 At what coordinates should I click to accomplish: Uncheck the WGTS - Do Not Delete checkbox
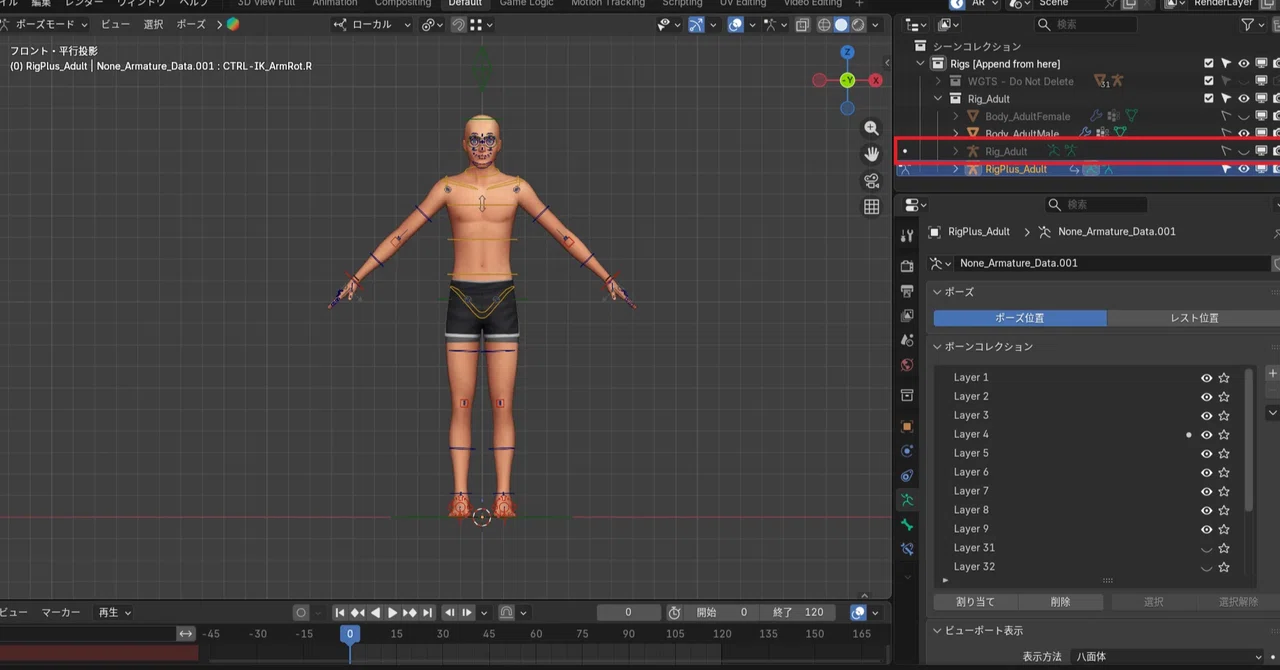click(1209, 81)
